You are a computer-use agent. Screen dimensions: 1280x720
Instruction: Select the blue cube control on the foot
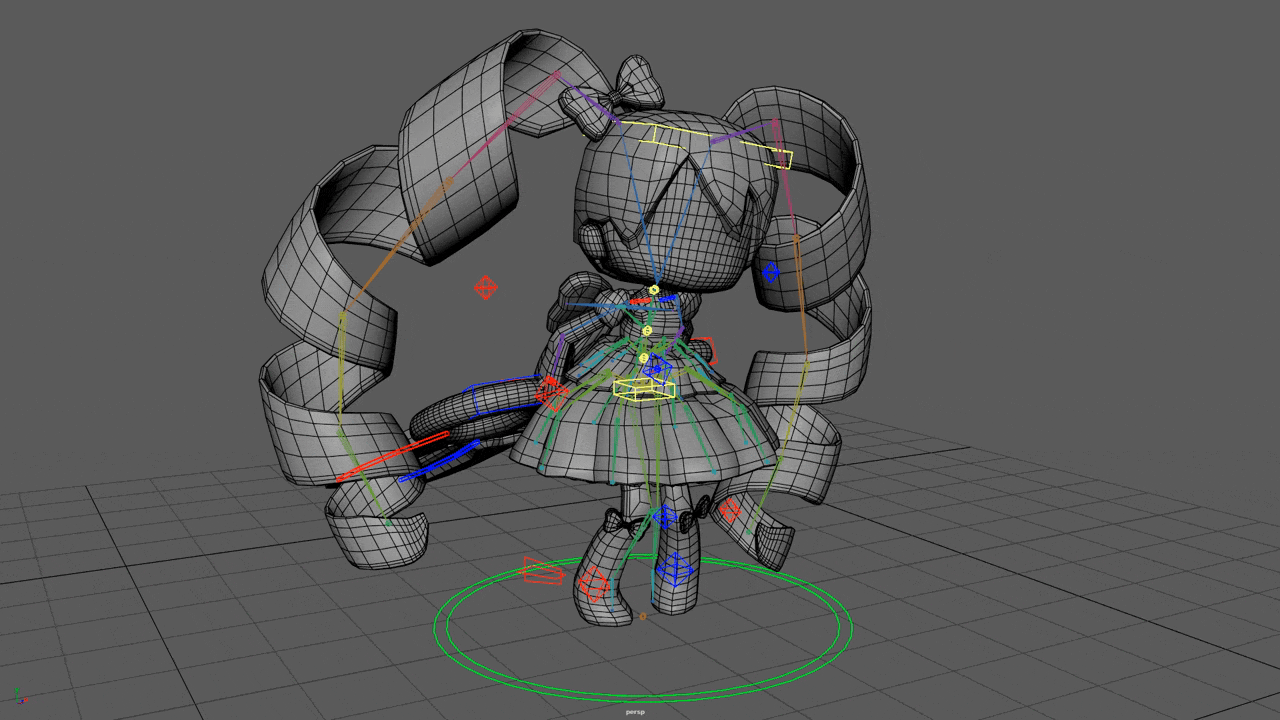click(675, 570)
